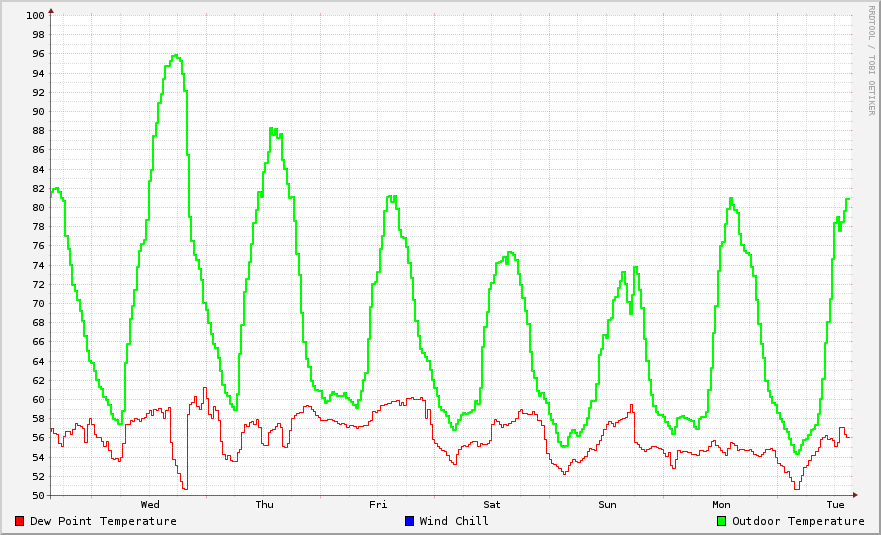Click the Wednesday dew point dip near 51
This screenshot has width=881, height=535.
tap(185, 487)
